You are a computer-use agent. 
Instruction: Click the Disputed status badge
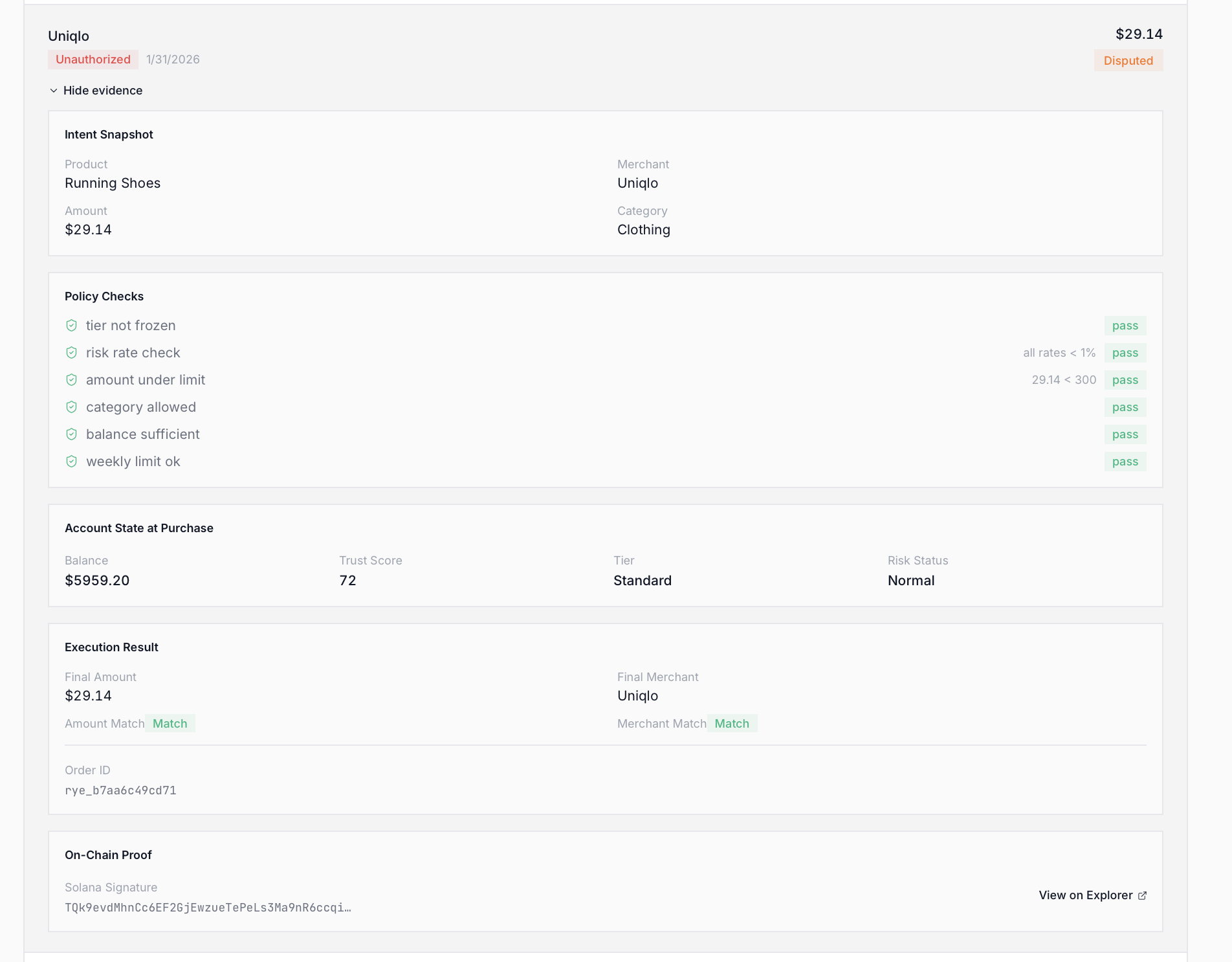(1128, 60)
